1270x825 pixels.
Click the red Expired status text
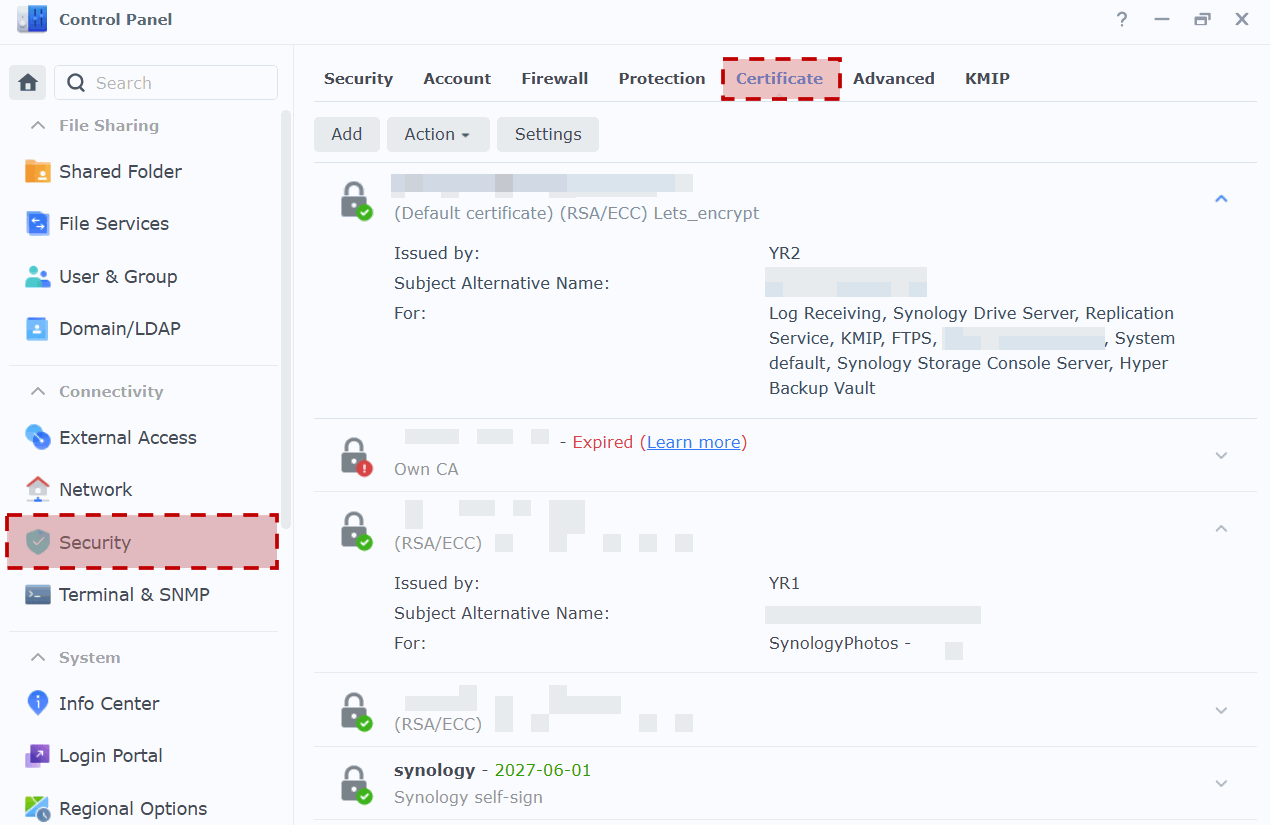click(603, 442)
